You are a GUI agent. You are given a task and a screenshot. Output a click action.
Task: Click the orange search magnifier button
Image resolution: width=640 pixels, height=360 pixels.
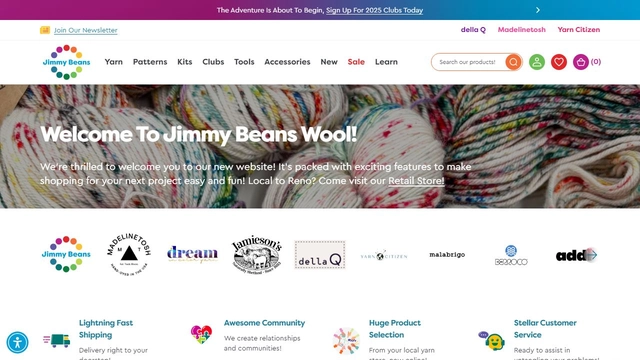pos(513,62)
